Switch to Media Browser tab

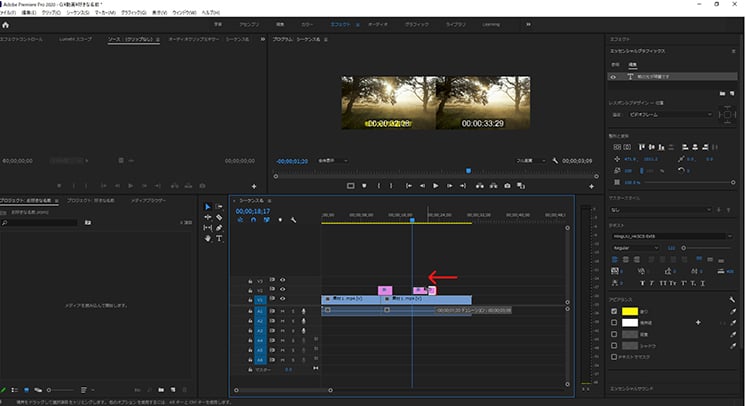tap(149, 200)
